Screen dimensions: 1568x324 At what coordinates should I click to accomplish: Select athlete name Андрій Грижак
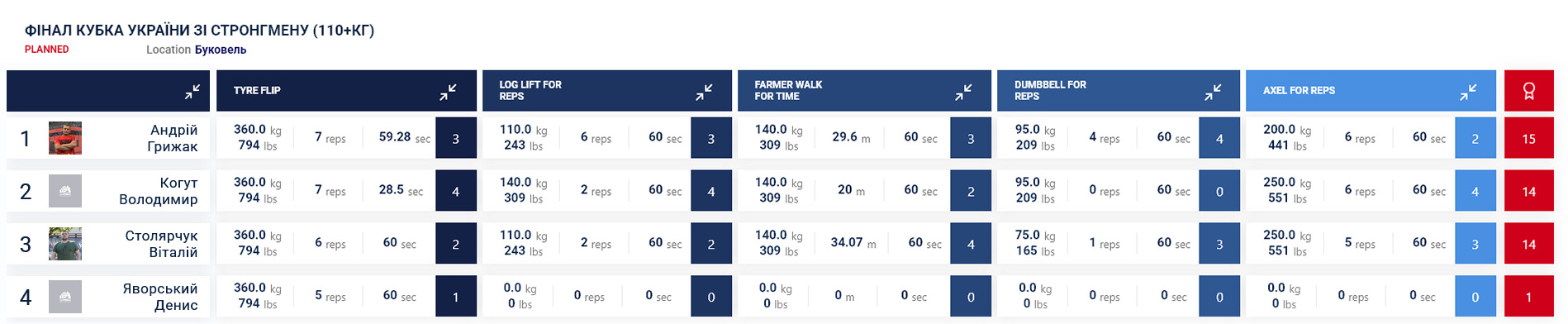click(x=173, y=138)
